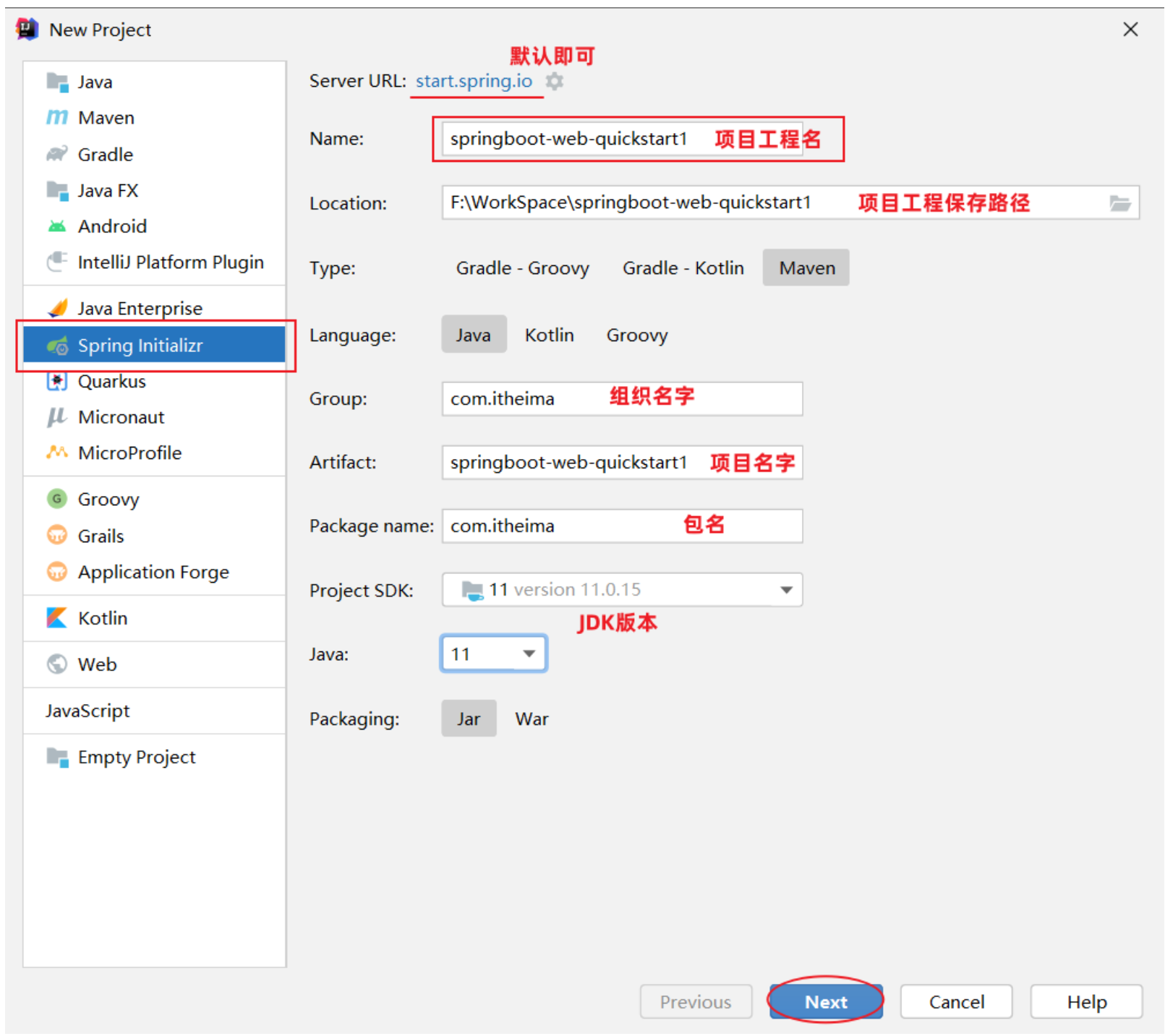Click the Quarkus icon
The image size is (1165, 1036).
coord(57,381)
